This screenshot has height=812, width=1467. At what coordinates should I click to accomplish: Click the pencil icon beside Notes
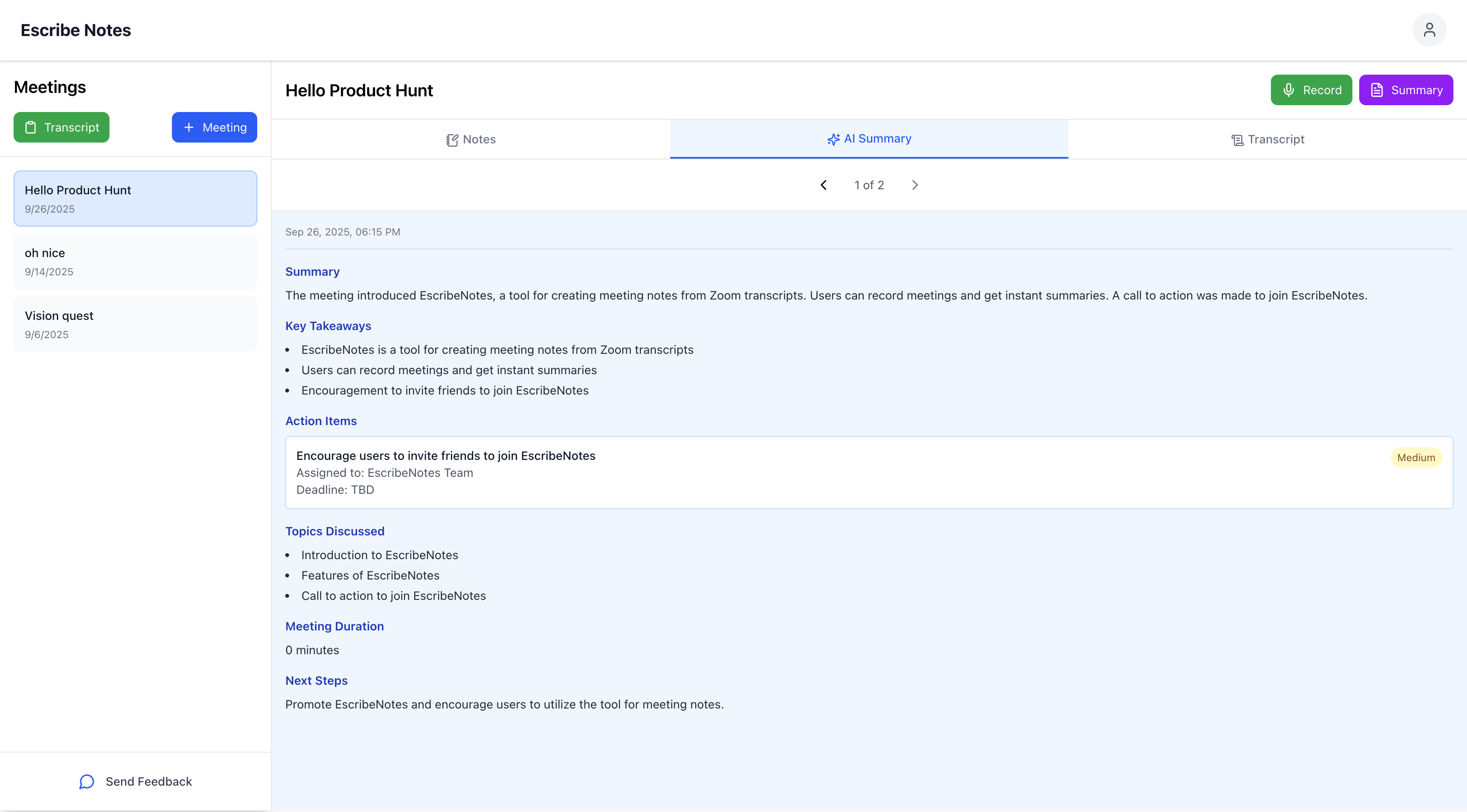point(452,140)
